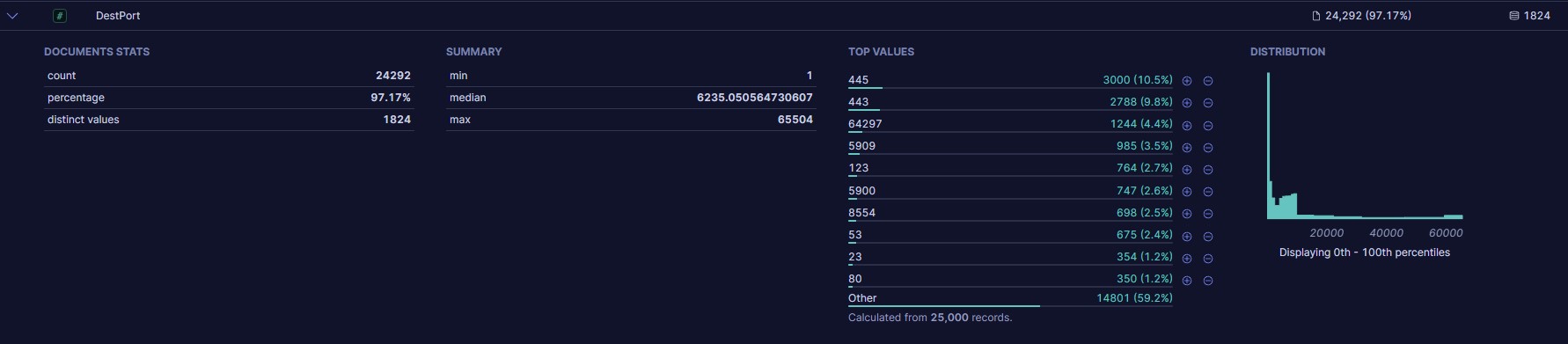Click the 2788 (9.8%) count value
Image resolution: width=1568 pixels, height=344 pixels.
[1141, 102]
